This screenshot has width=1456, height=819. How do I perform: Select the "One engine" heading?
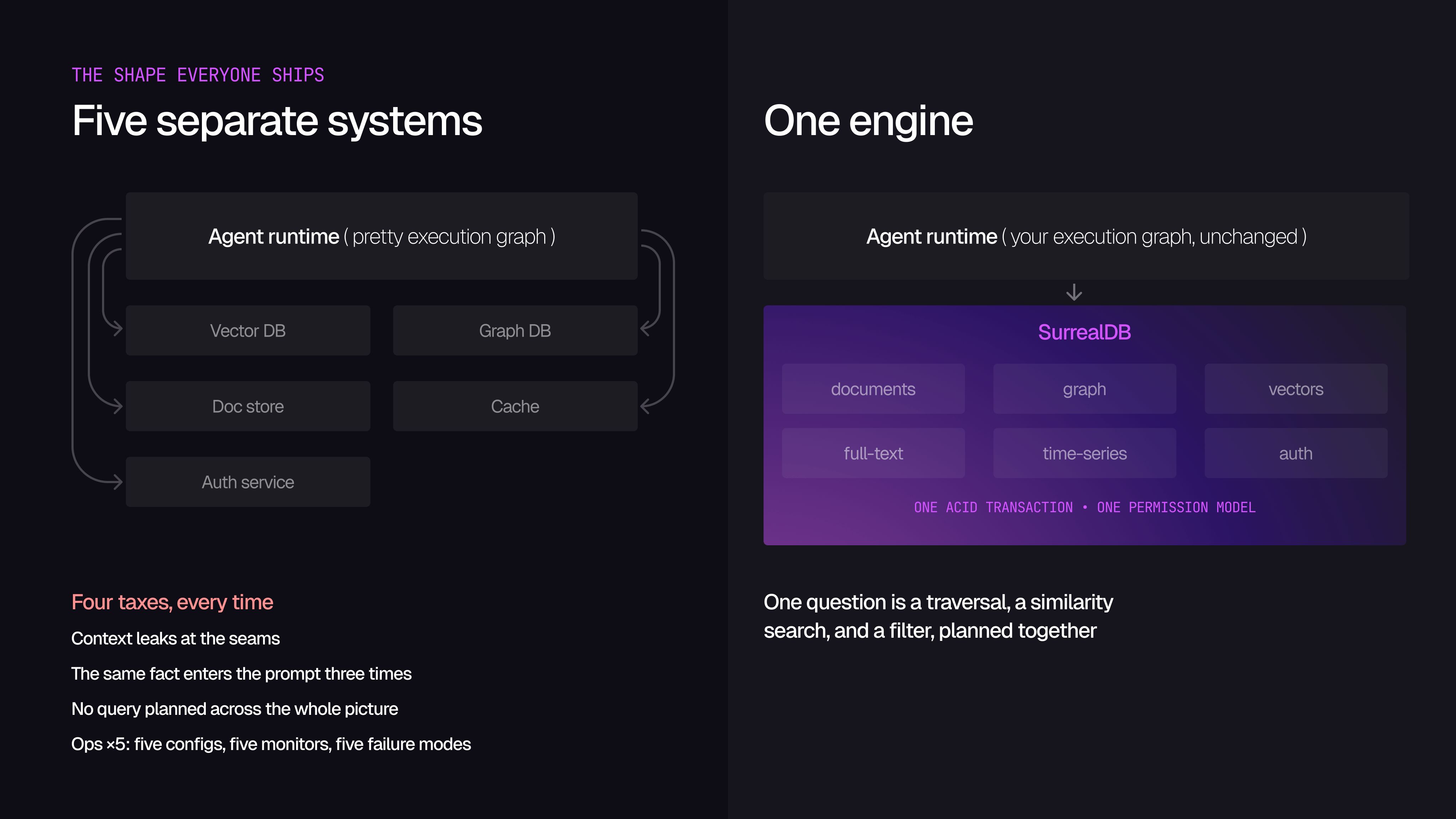point(868,122)
